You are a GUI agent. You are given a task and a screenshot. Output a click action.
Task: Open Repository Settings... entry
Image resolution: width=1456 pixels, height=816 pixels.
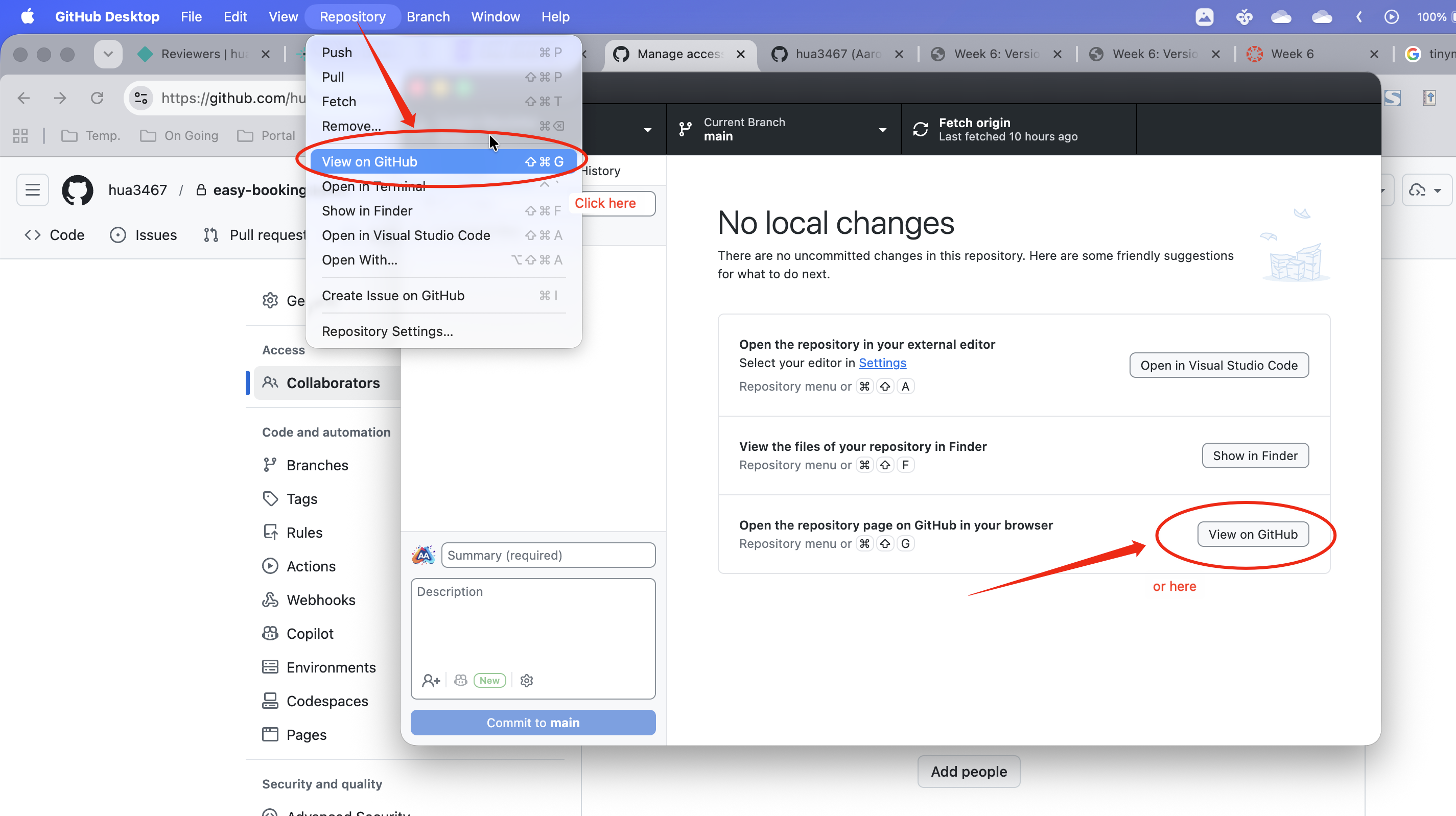442,331
